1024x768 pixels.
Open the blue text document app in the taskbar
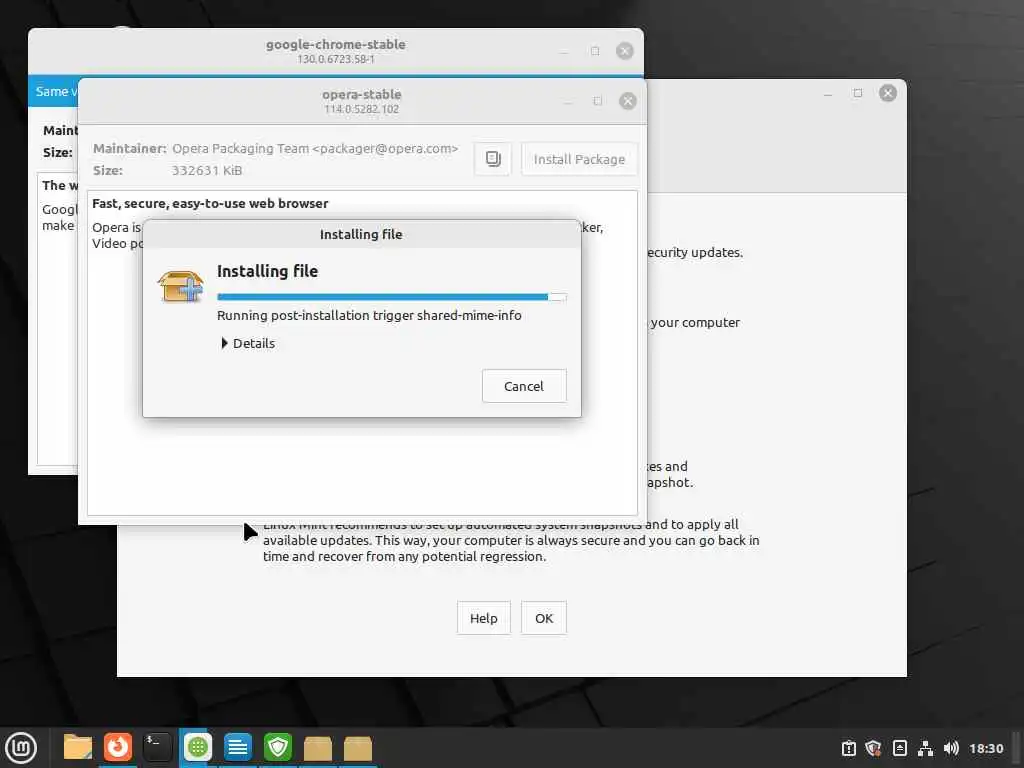pos(238,748)
